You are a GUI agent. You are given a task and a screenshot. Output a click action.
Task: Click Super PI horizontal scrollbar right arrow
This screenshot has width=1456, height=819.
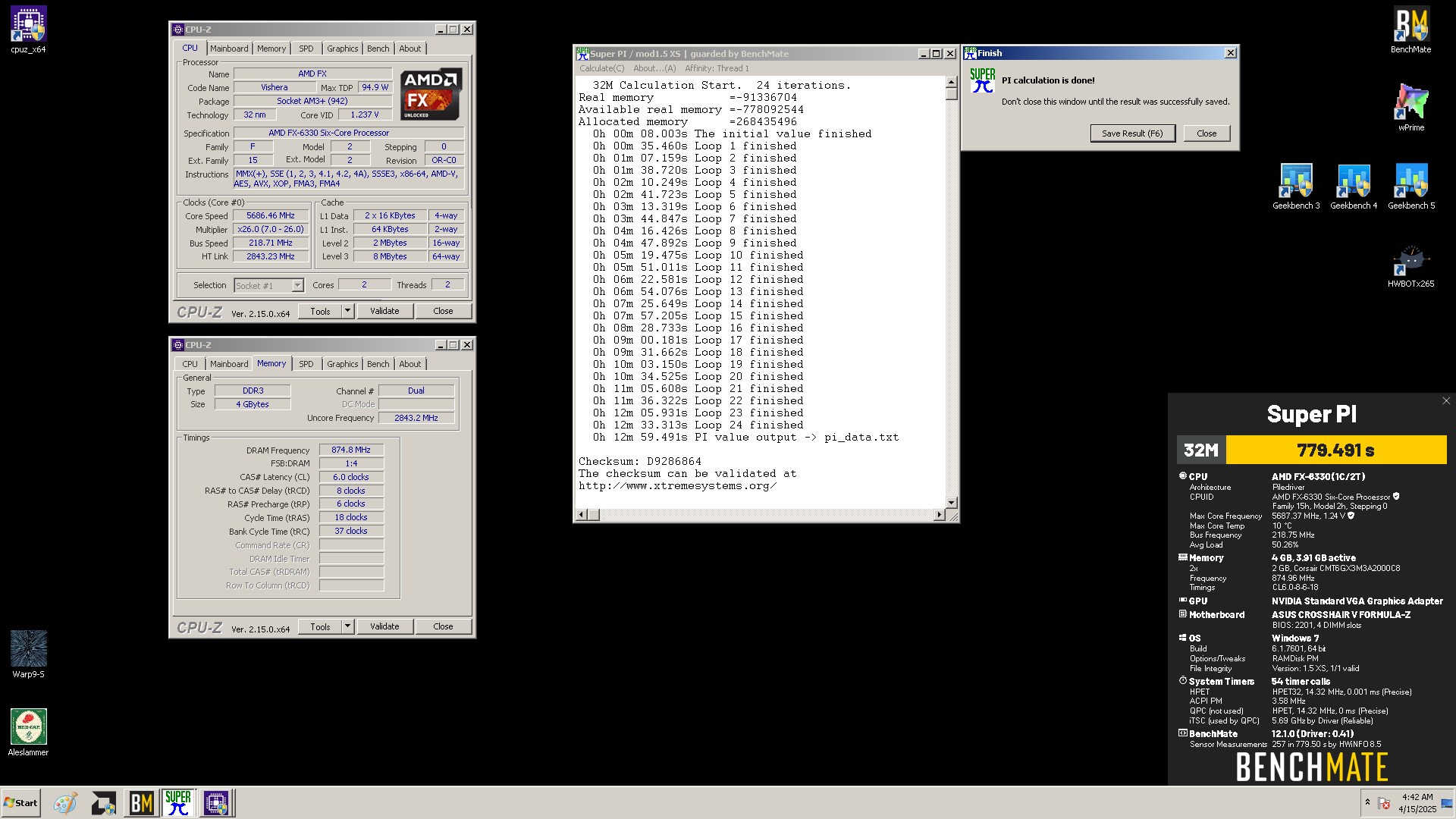pos(939,515)
